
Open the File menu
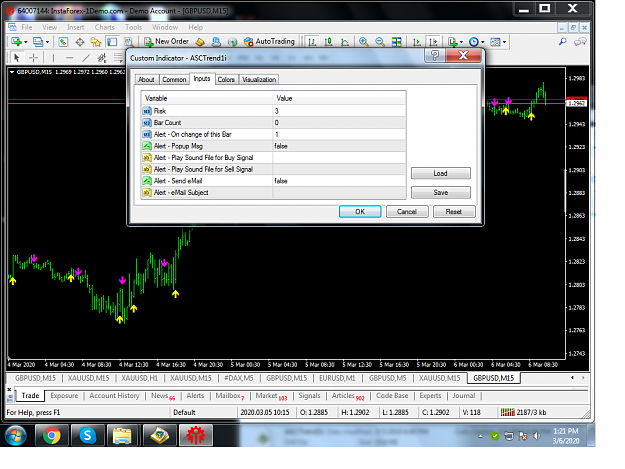click(x=27, y=27)
